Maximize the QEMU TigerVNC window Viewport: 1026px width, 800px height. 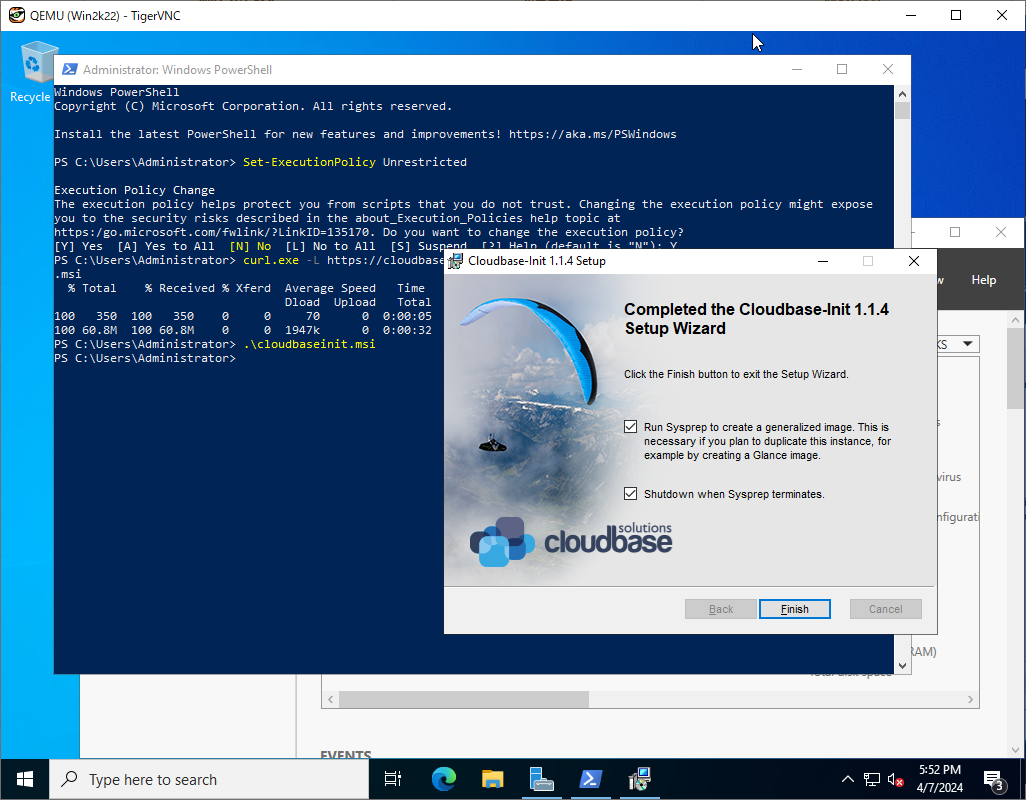(956, 15)
